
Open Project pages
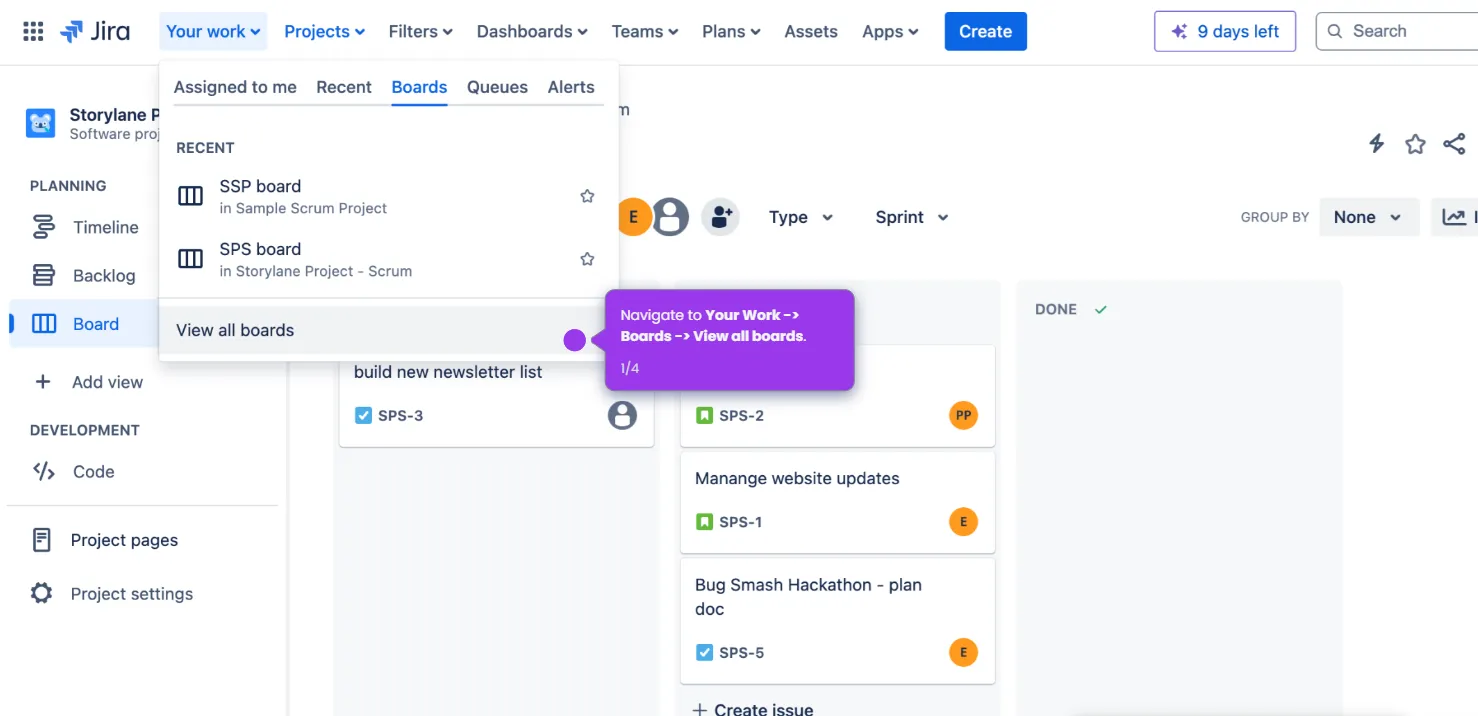[124, 540]
